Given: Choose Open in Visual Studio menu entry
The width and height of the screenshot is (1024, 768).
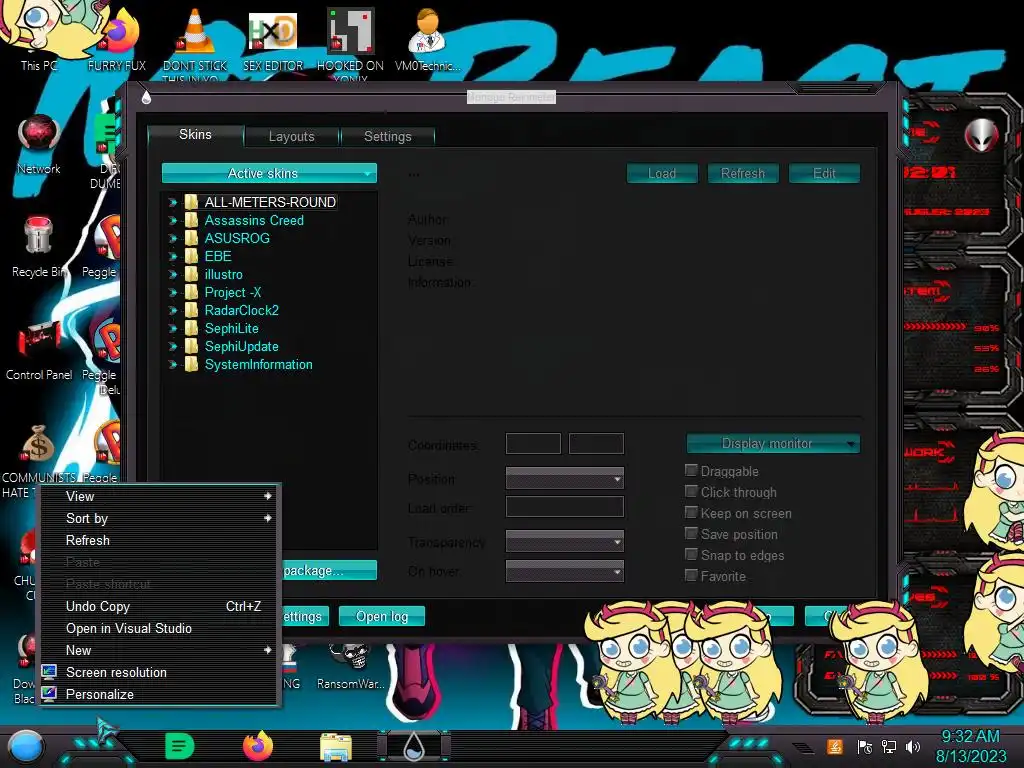Looking at the screenshot, I should [x=161, y=628].
